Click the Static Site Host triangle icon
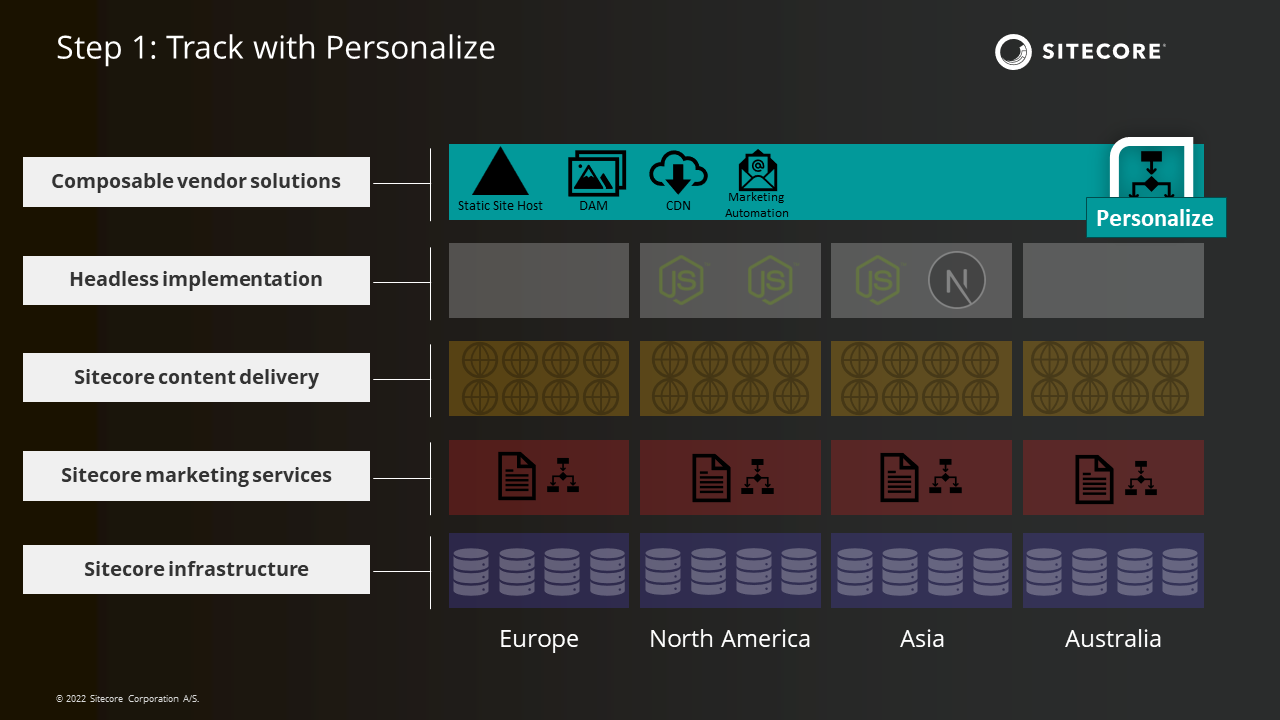 [x=500, y=171]
